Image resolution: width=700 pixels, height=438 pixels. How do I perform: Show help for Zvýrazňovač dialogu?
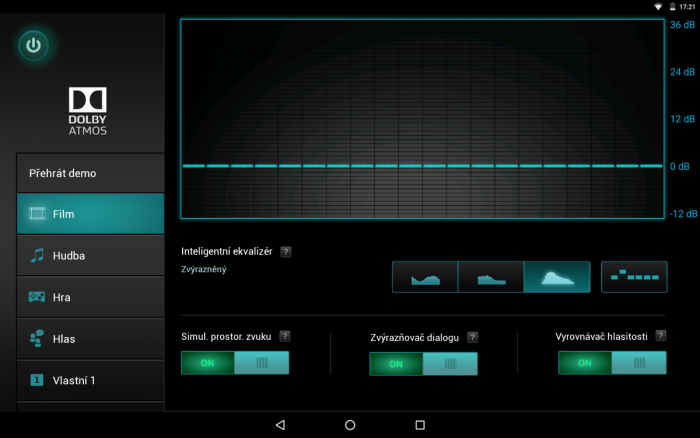[472, 338]
